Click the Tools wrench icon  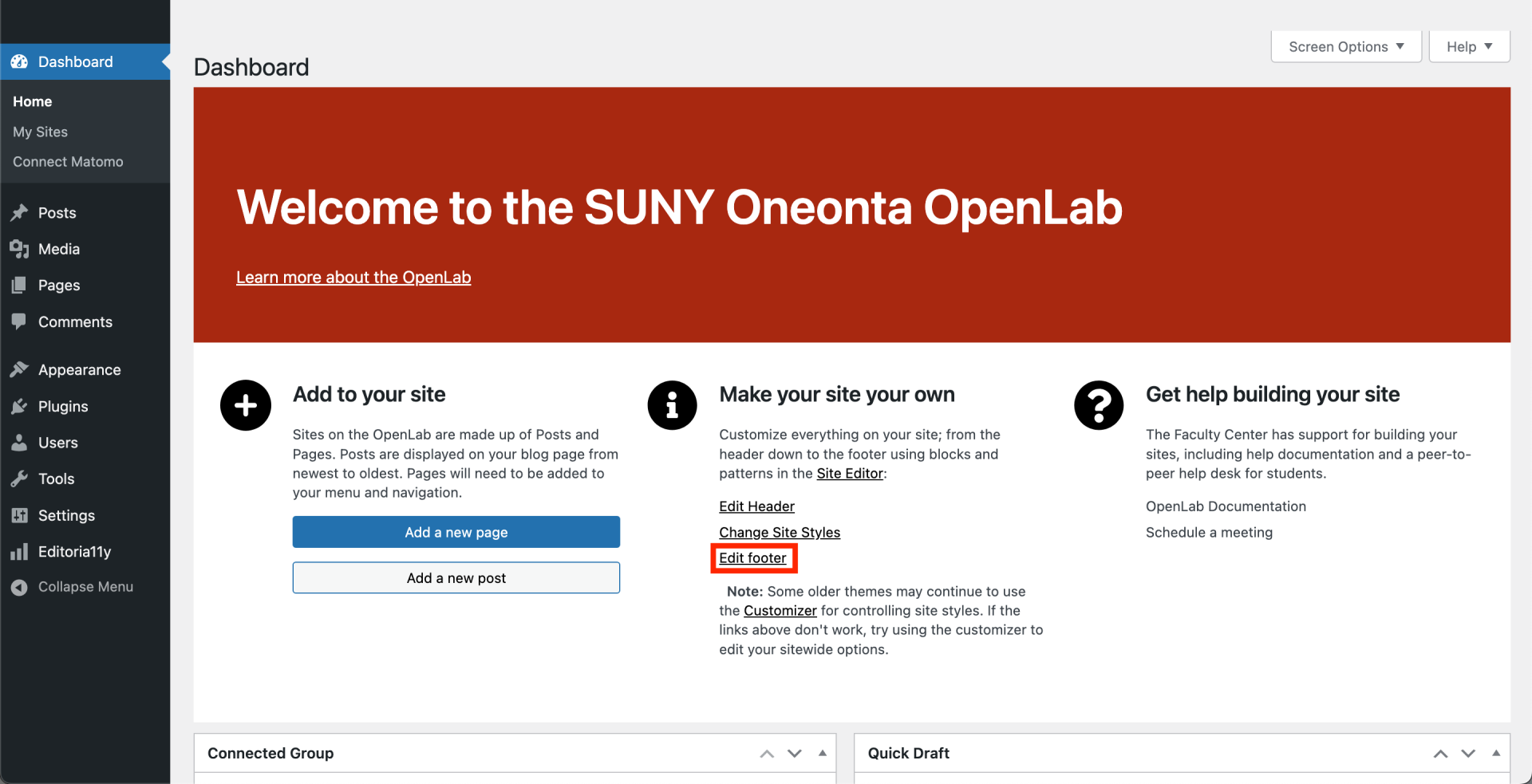tap(19, 479)
